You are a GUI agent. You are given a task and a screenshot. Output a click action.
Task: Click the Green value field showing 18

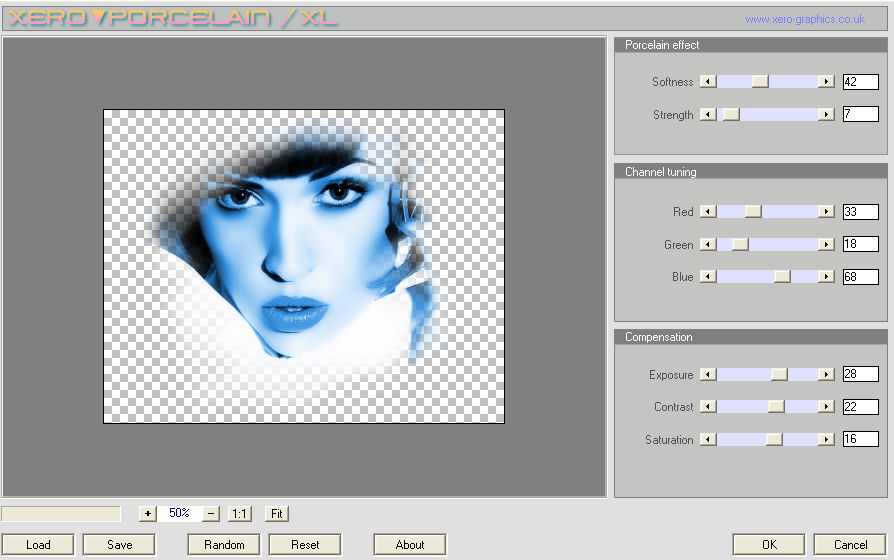click(x=861, y=244)
